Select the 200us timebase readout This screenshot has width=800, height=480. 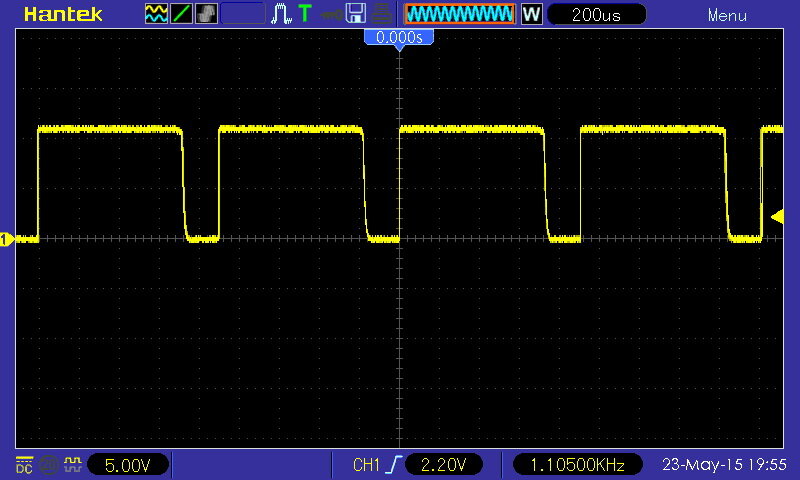tap(596, 14)
